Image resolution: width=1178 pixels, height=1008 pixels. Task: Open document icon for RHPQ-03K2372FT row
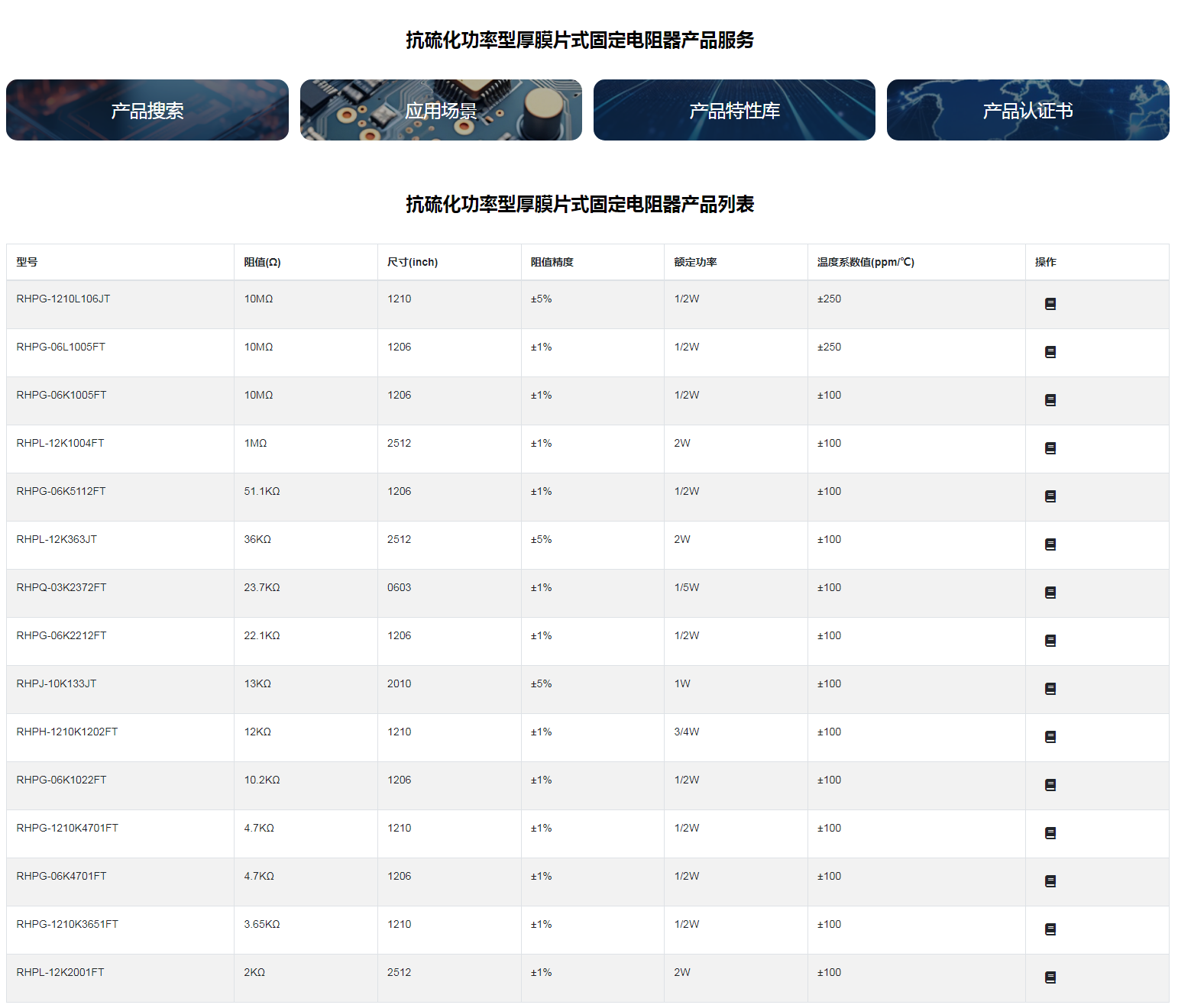point(1050,593)
